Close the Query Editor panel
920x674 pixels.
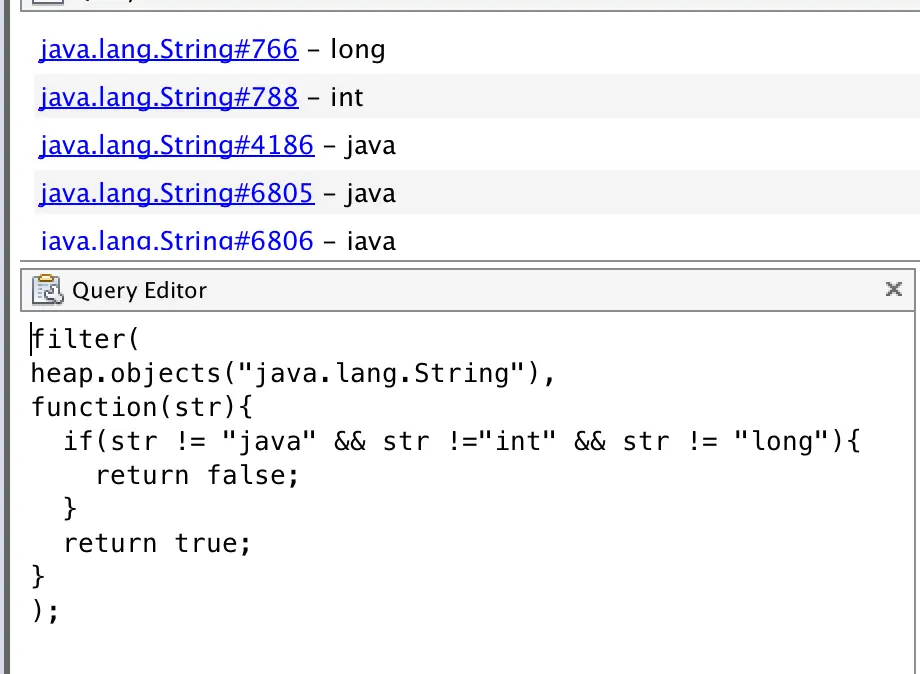894,290
